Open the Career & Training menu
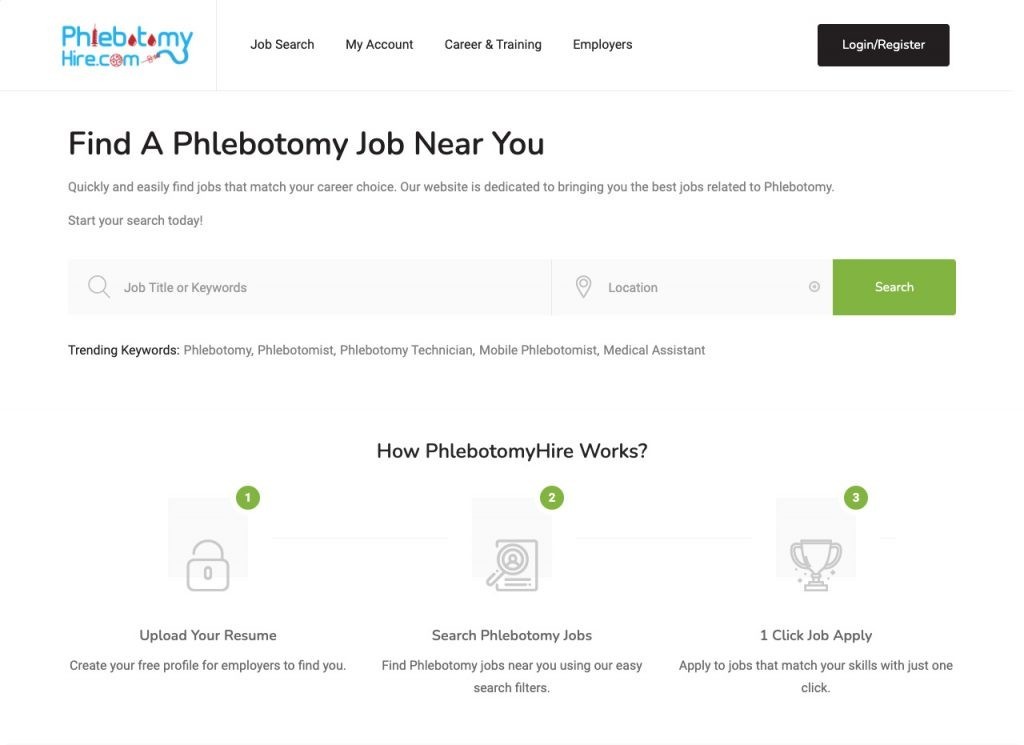1024x745 pixels. click(x=493, y=44)
